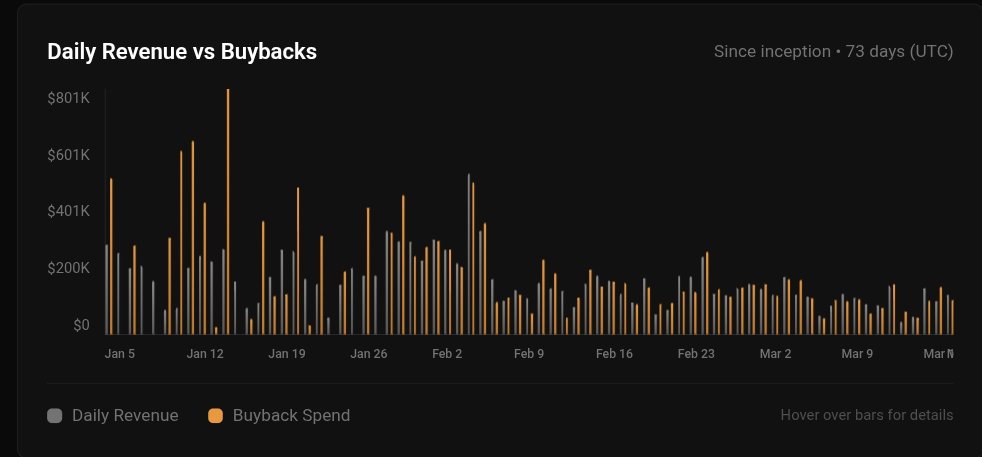The height and width of the screenshot is (457, 982).
Task: Click the grey Daily Revenue legend swatch
Action: click(54, 416)
